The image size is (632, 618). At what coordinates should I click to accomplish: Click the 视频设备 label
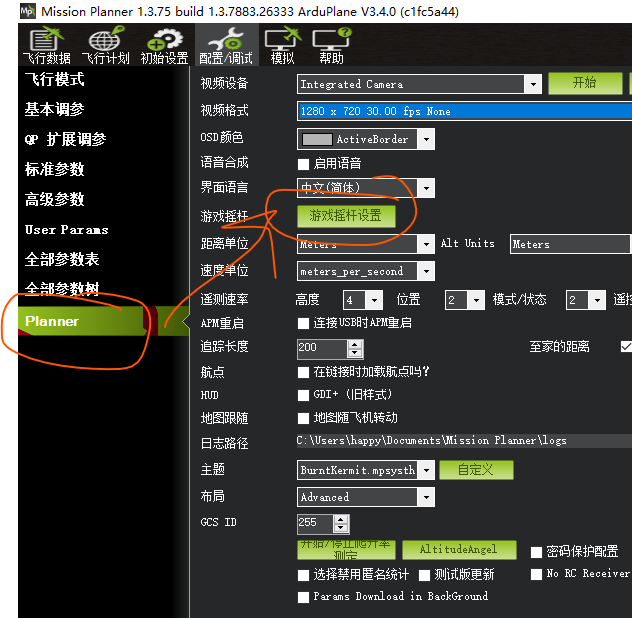(x=225, y=83)
